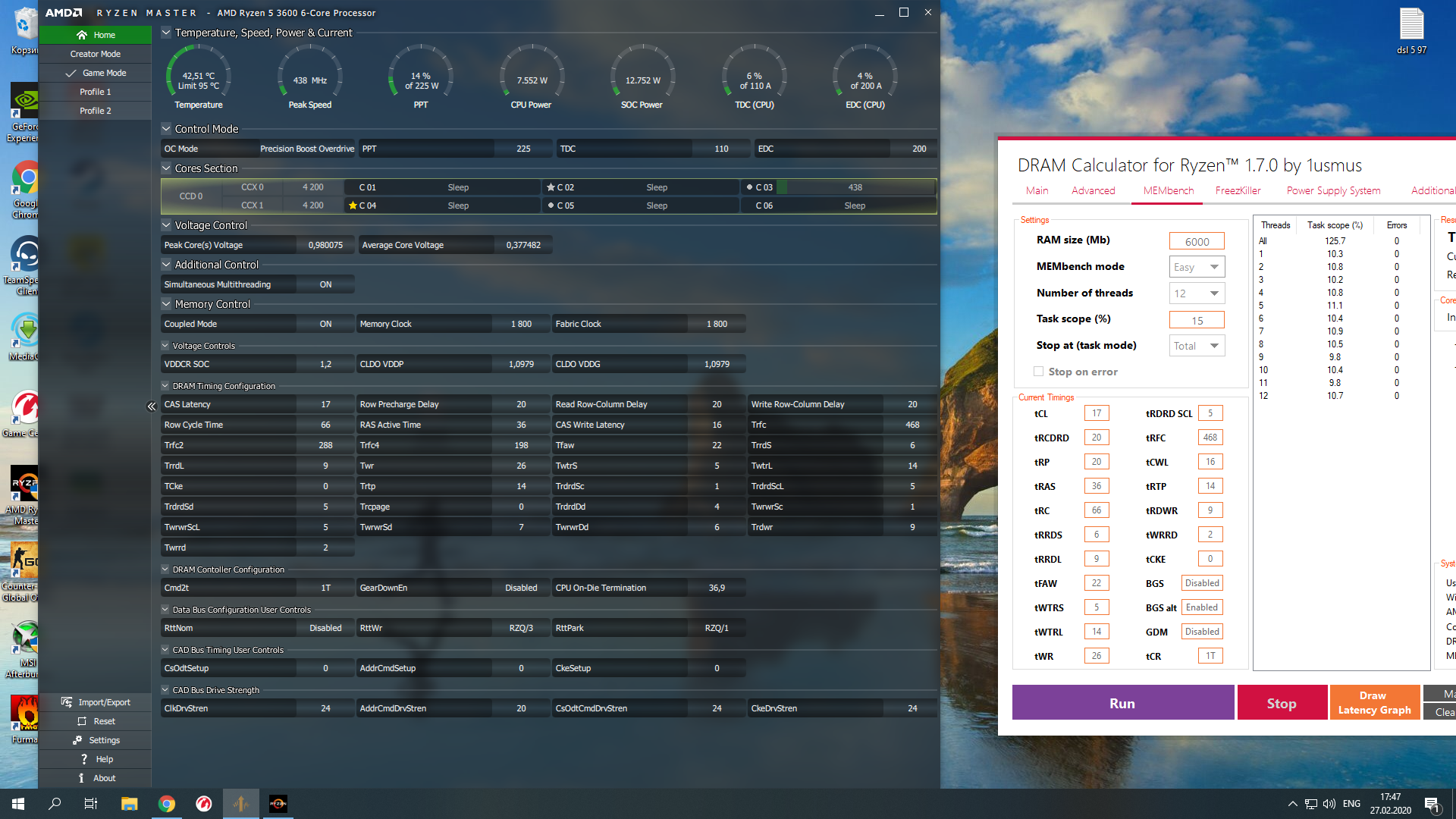Screen dimensions: 1456x819
Task: Click the Help question mark icon
Action: (83, 759)
